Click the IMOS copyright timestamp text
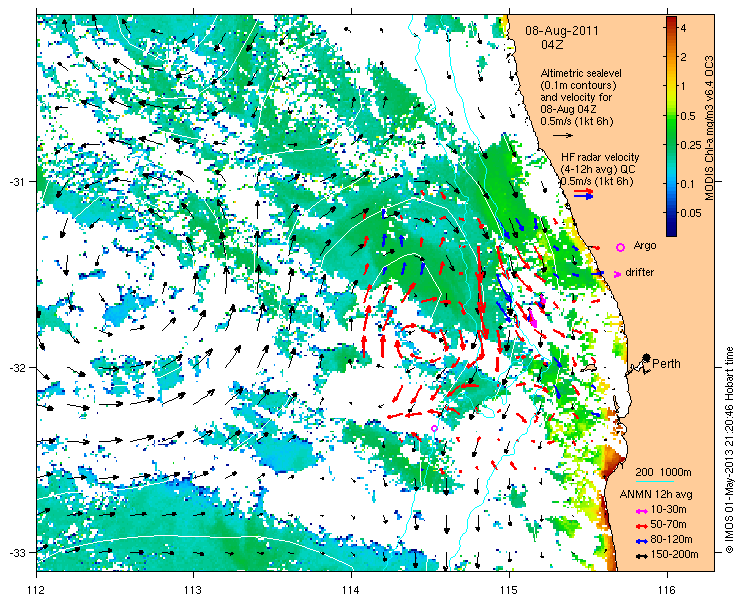The height and width of the screenshot is (600, 740). point(729,450)
